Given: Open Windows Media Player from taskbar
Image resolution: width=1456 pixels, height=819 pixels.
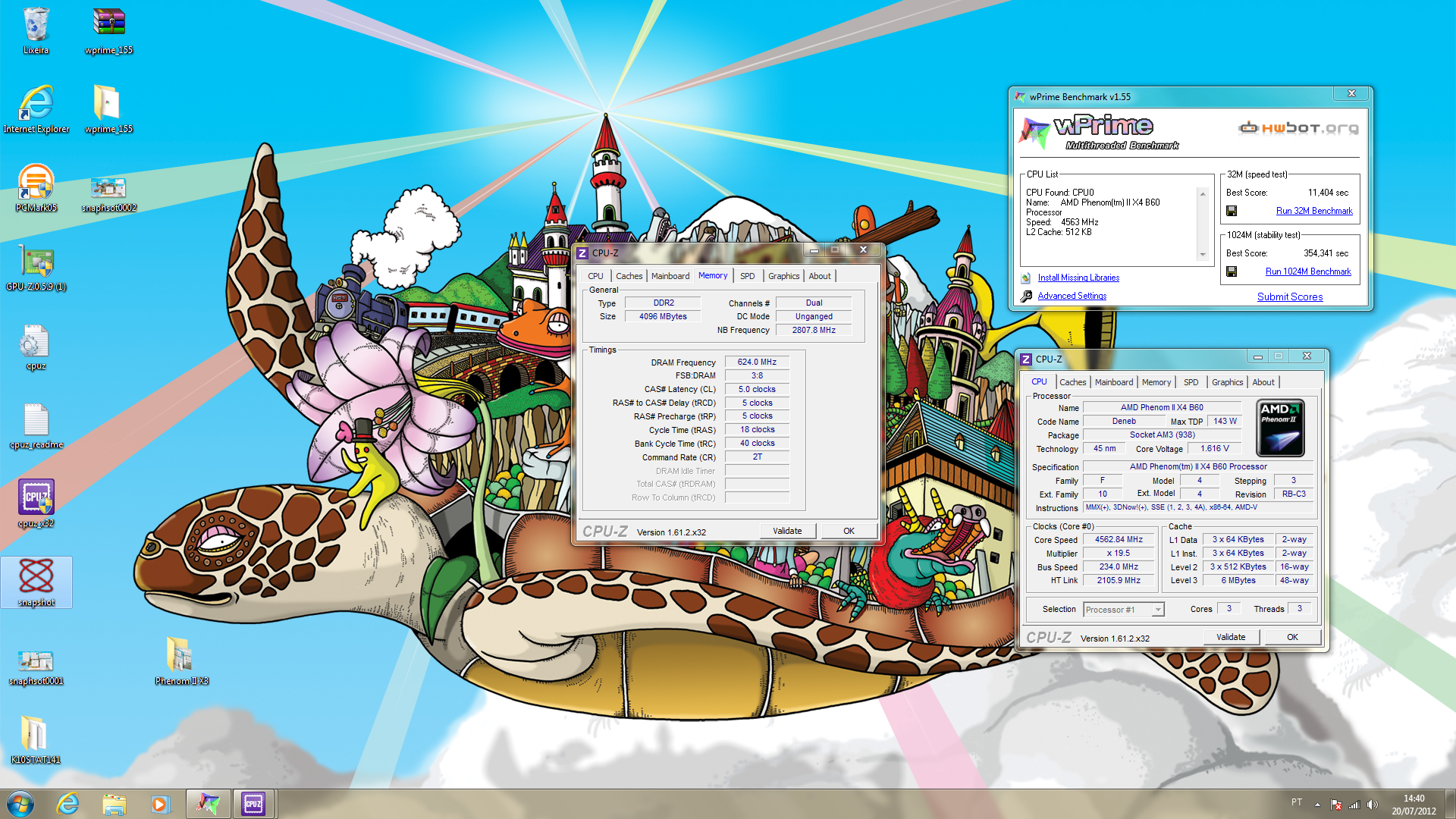Looking at the screenshot, I should 160,804.
